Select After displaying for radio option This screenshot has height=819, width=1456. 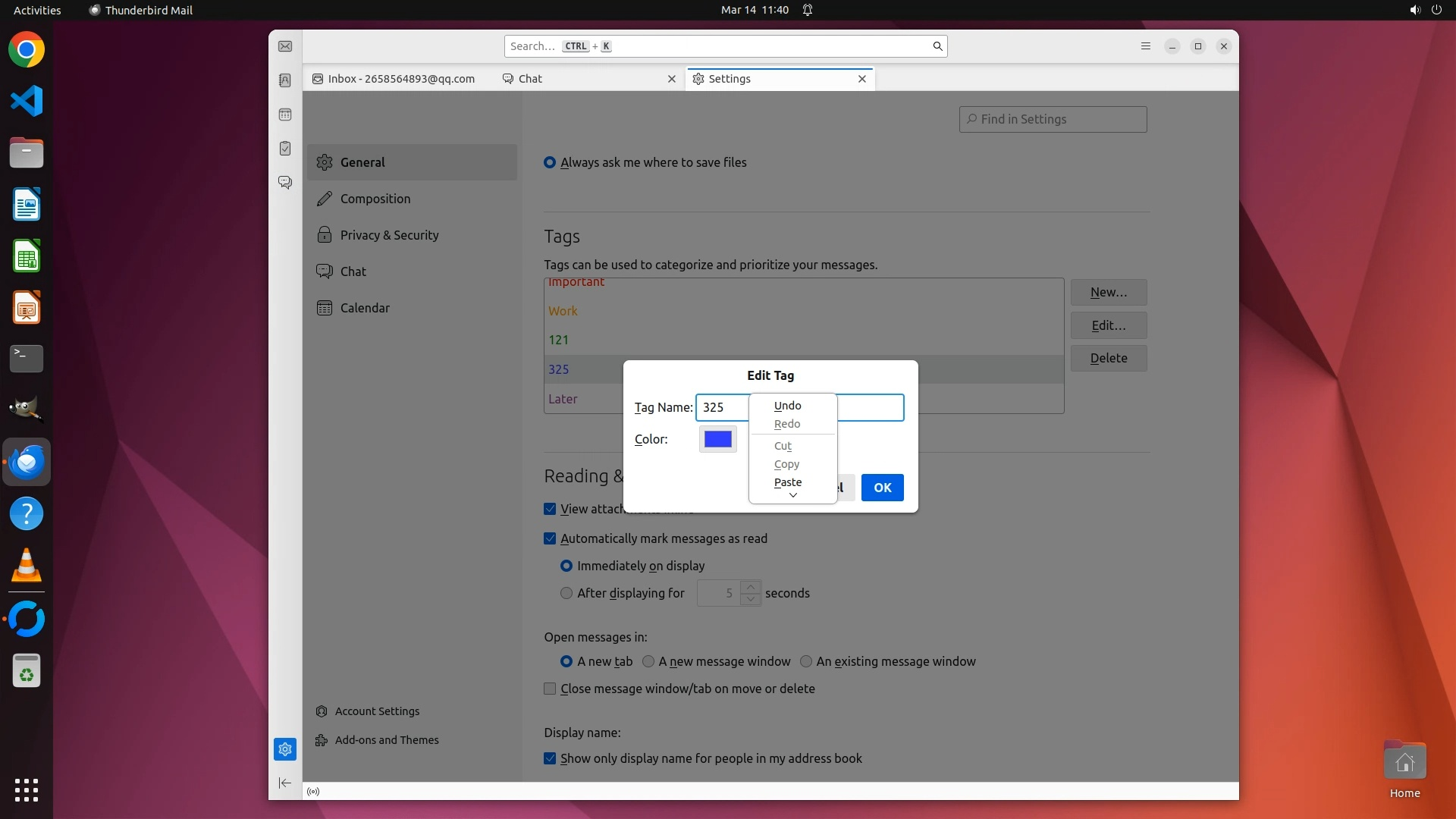click(566, 593)
